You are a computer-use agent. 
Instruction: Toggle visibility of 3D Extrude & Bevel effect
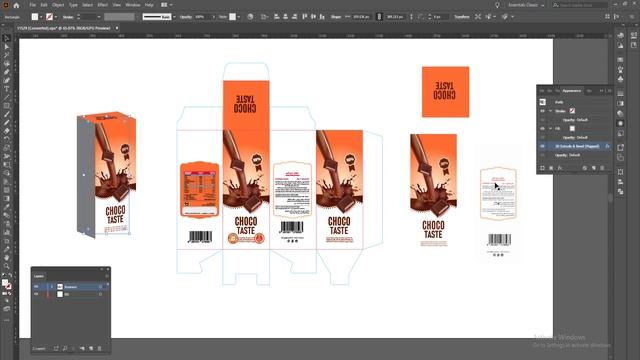pos(542,146)
